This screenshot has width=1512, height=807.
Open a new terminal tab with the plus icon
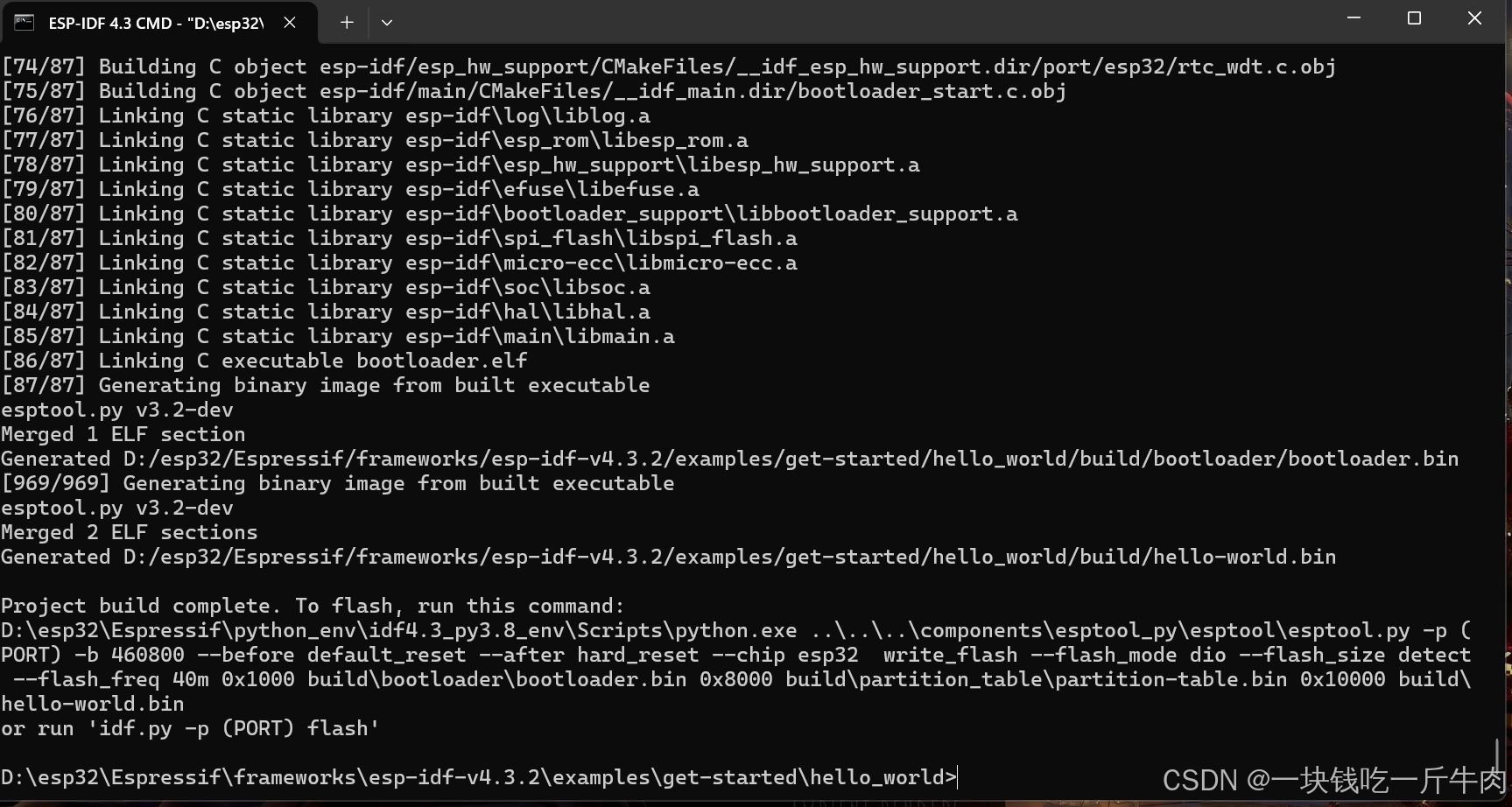pos(346,22)
